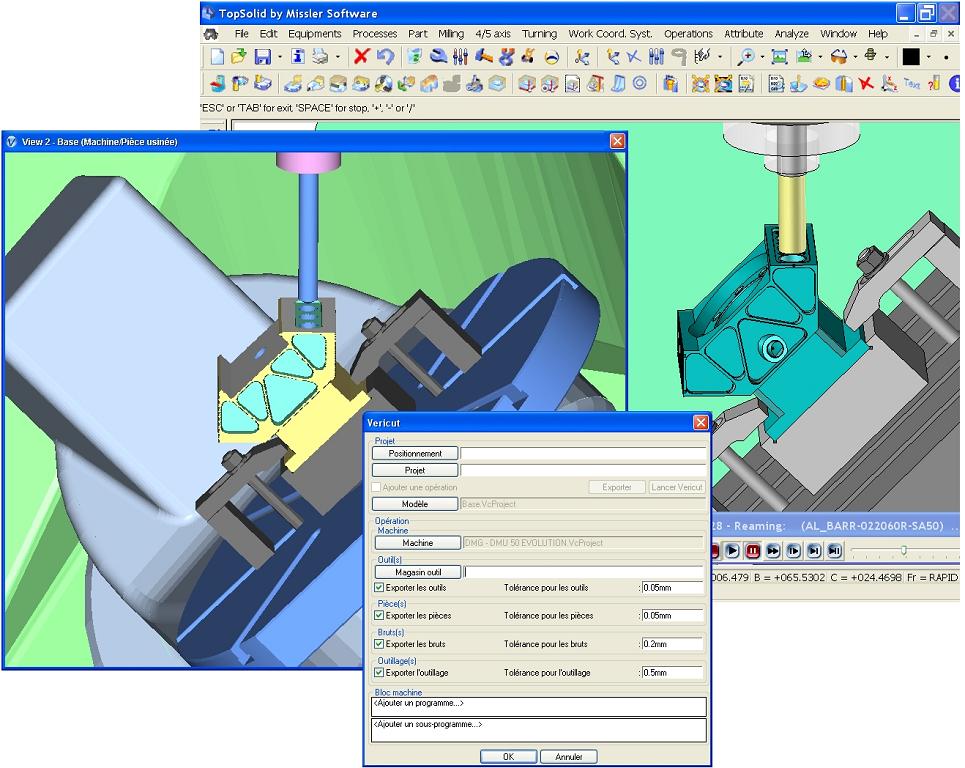Screen dimensions: 965x768
Task: Toggle the Exporter les outils checkbox
Action: click(x=379, y=588)
